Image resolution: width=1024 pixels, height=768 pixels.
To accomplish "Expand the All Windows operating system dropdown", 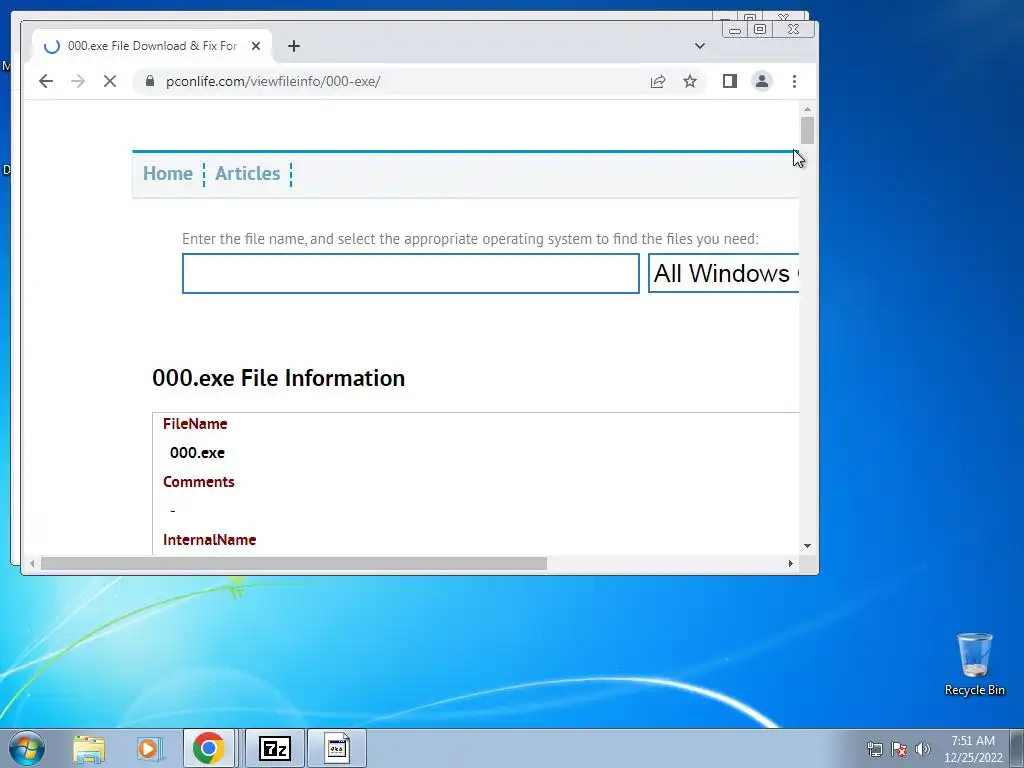I will 724,274.
